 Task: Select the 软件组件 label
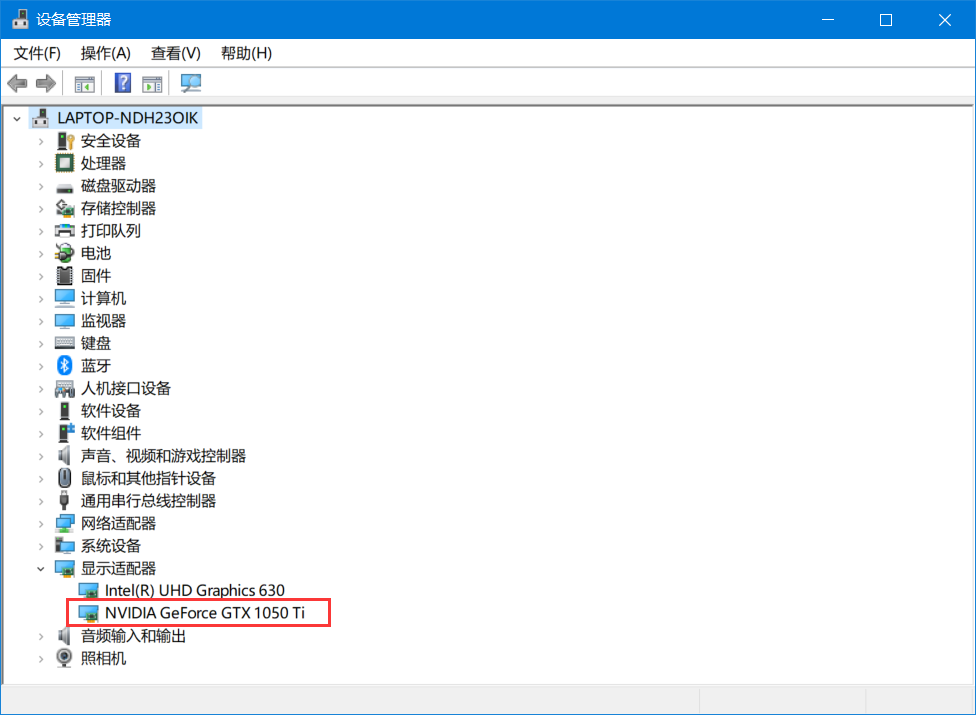[111, 433]
